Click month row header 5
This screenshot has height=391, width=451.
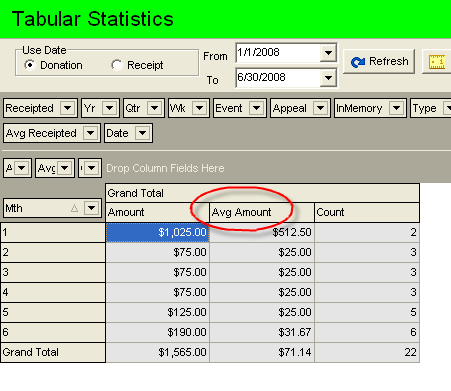(53, 312)
